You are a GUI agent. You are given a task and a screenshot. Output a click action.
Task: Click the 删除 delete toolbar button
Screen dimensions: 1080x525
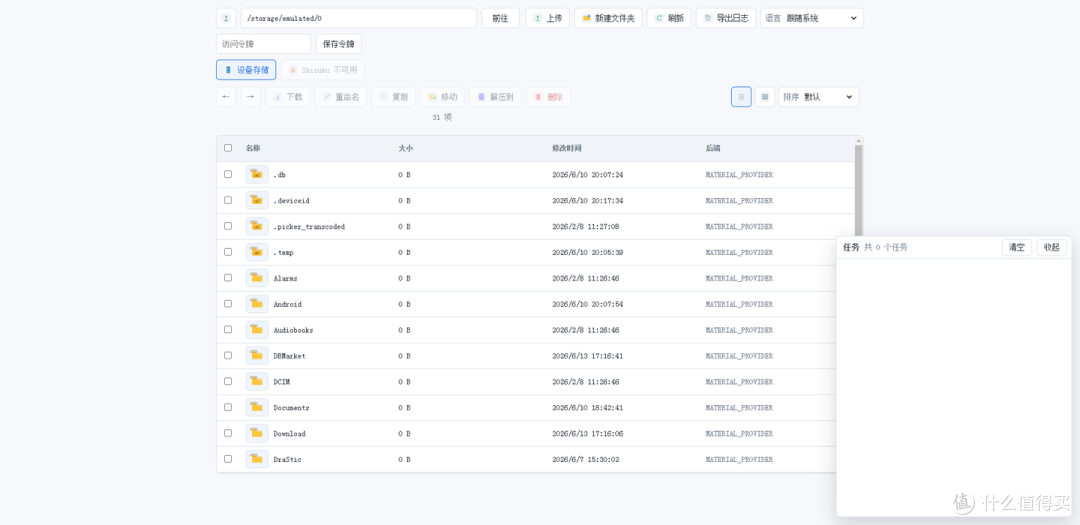(548, 96)
